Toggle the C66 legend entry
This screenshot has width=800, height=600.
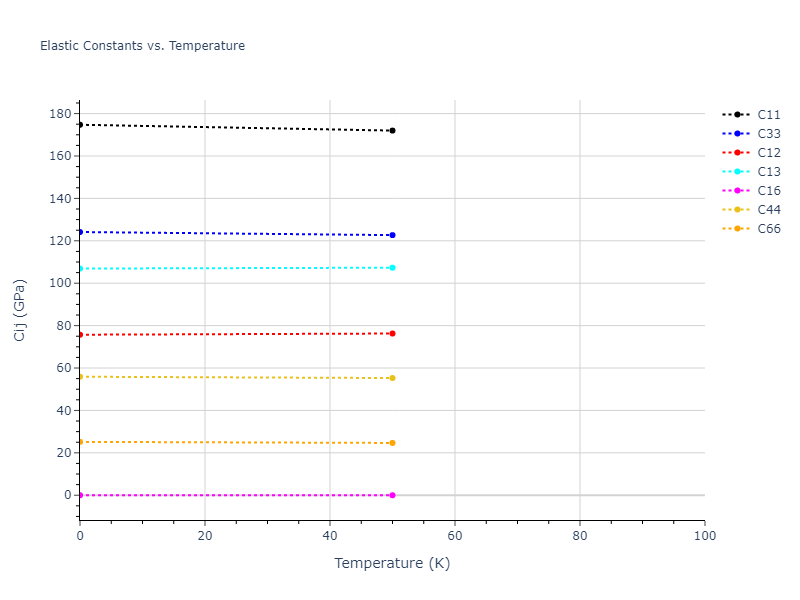[x=768, y=229]
